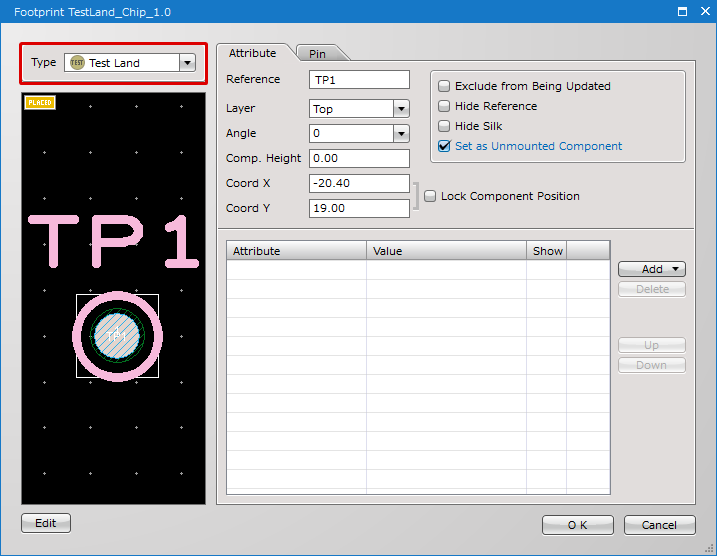Image resolution: width=717 pixels, height=556 pixels.
Task: Open the Type dropdown arrow
Action: point(187,63)
